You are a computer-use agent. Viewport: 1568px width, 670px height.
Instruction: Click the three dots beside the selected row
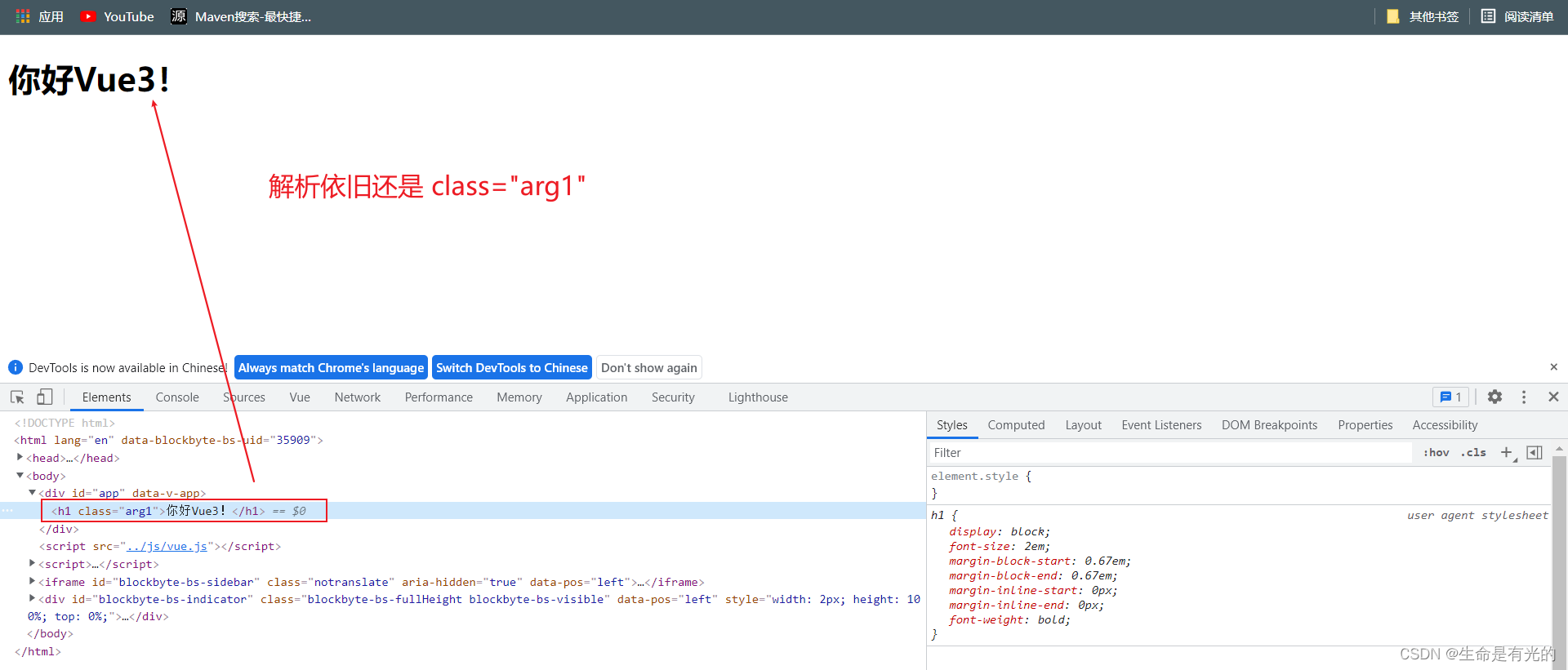[7, 511]
